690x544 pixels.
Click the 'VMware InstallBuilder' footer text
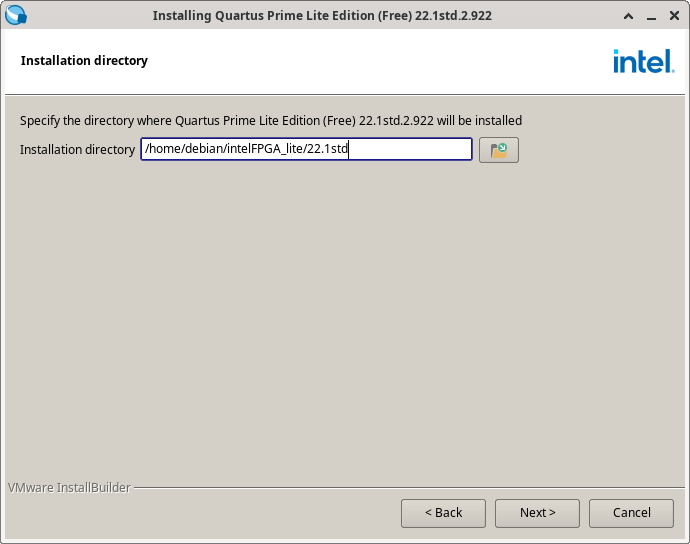click(70, 488)
